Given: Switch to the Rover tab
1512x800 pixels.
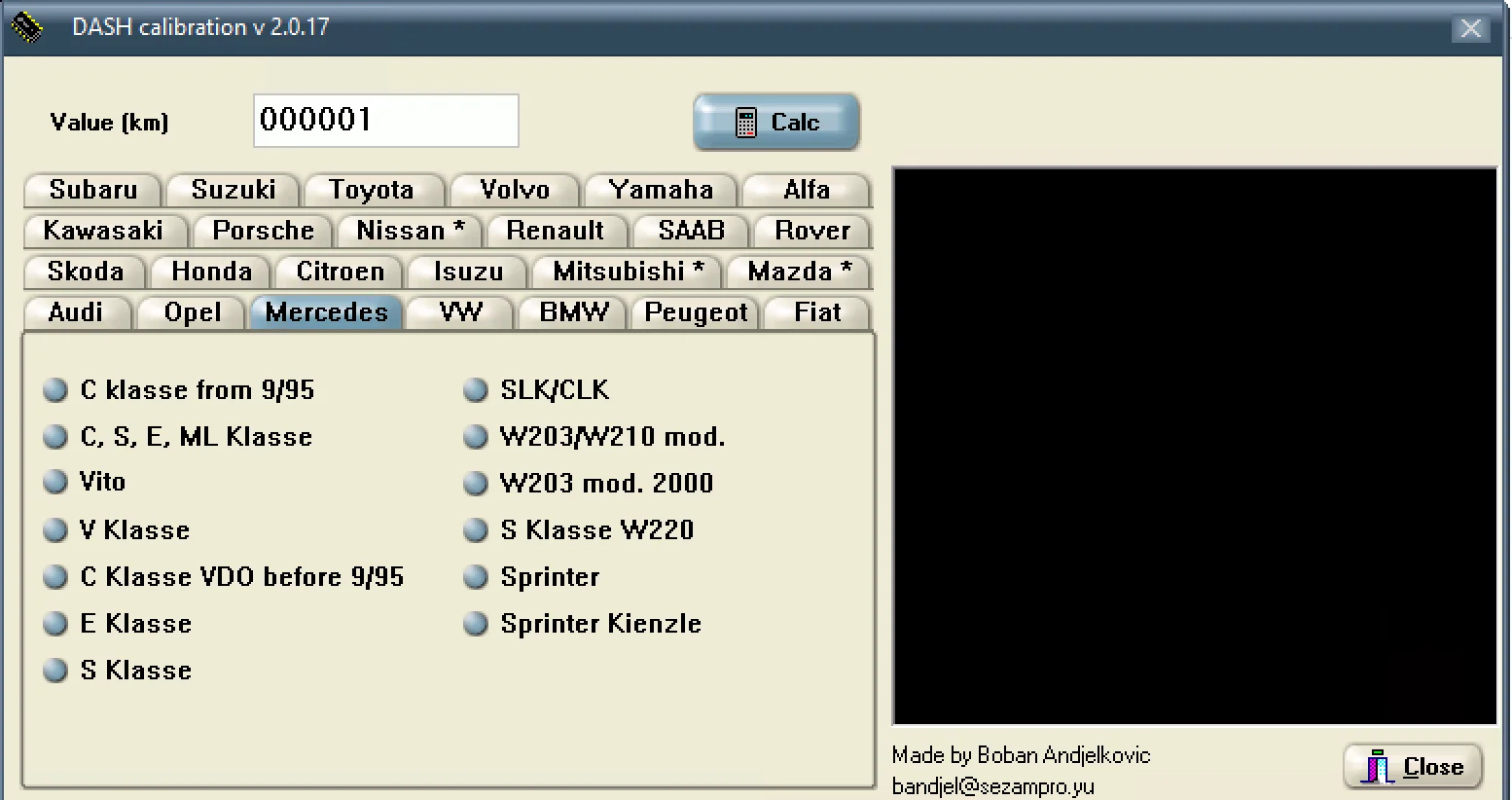Looking at the screenshot, I should (x=812, y=231).
